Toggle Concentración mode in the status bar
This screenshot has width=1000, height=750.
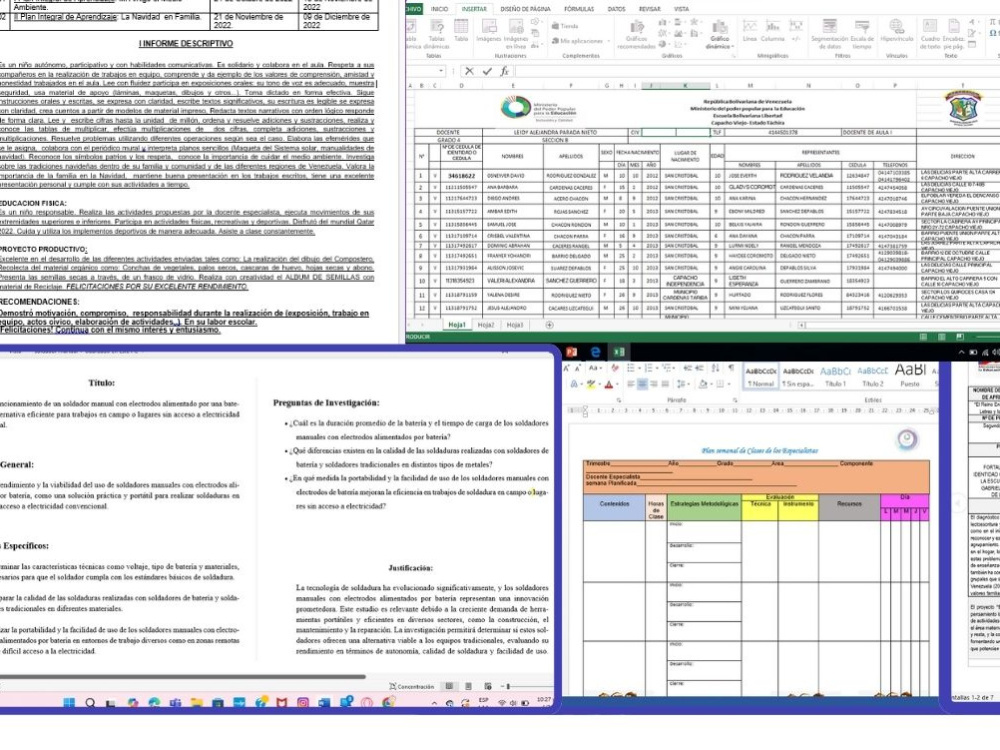[x=411, y=686]
